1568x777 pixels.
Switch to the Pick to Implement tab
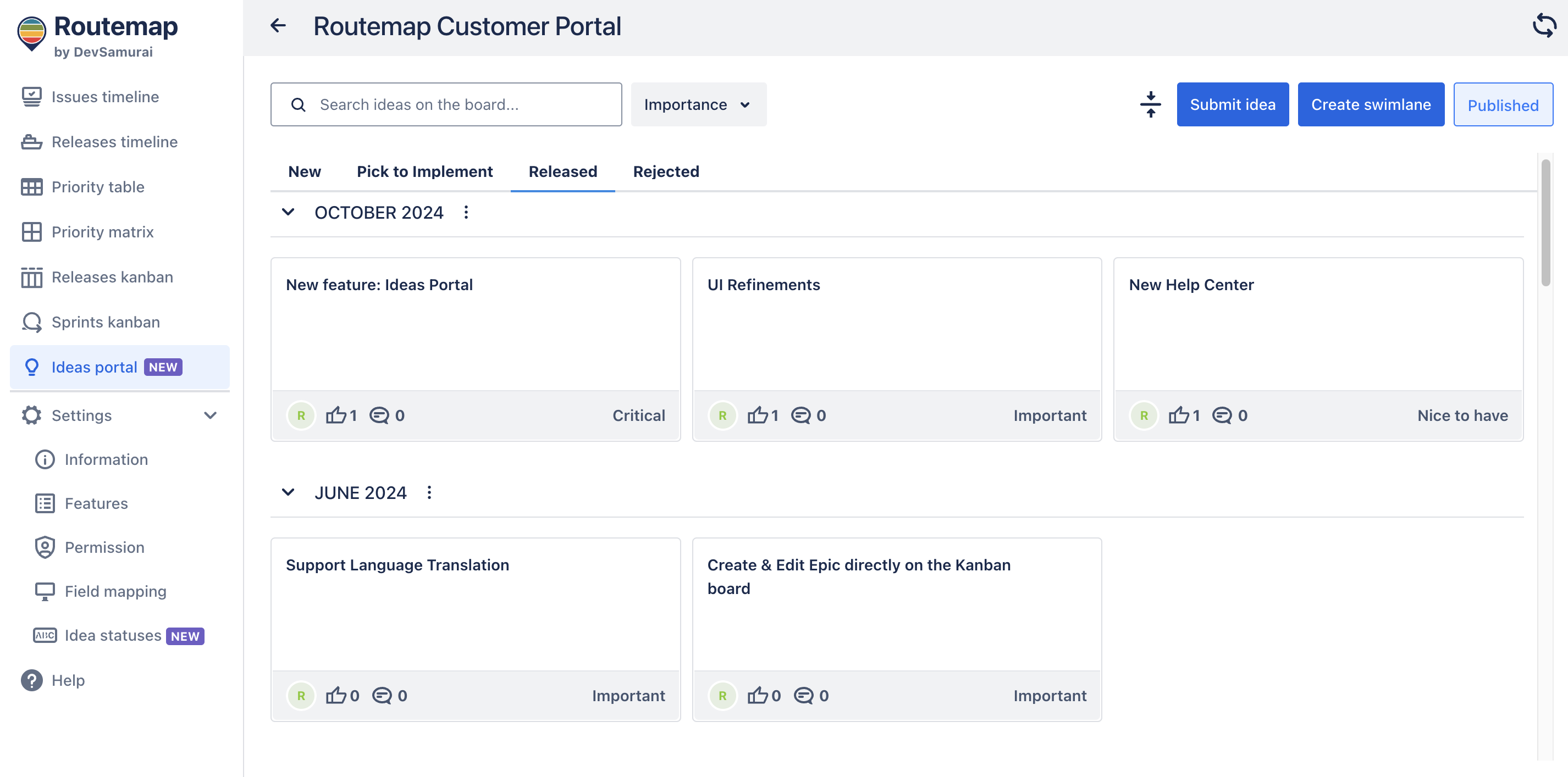point(424,171)
